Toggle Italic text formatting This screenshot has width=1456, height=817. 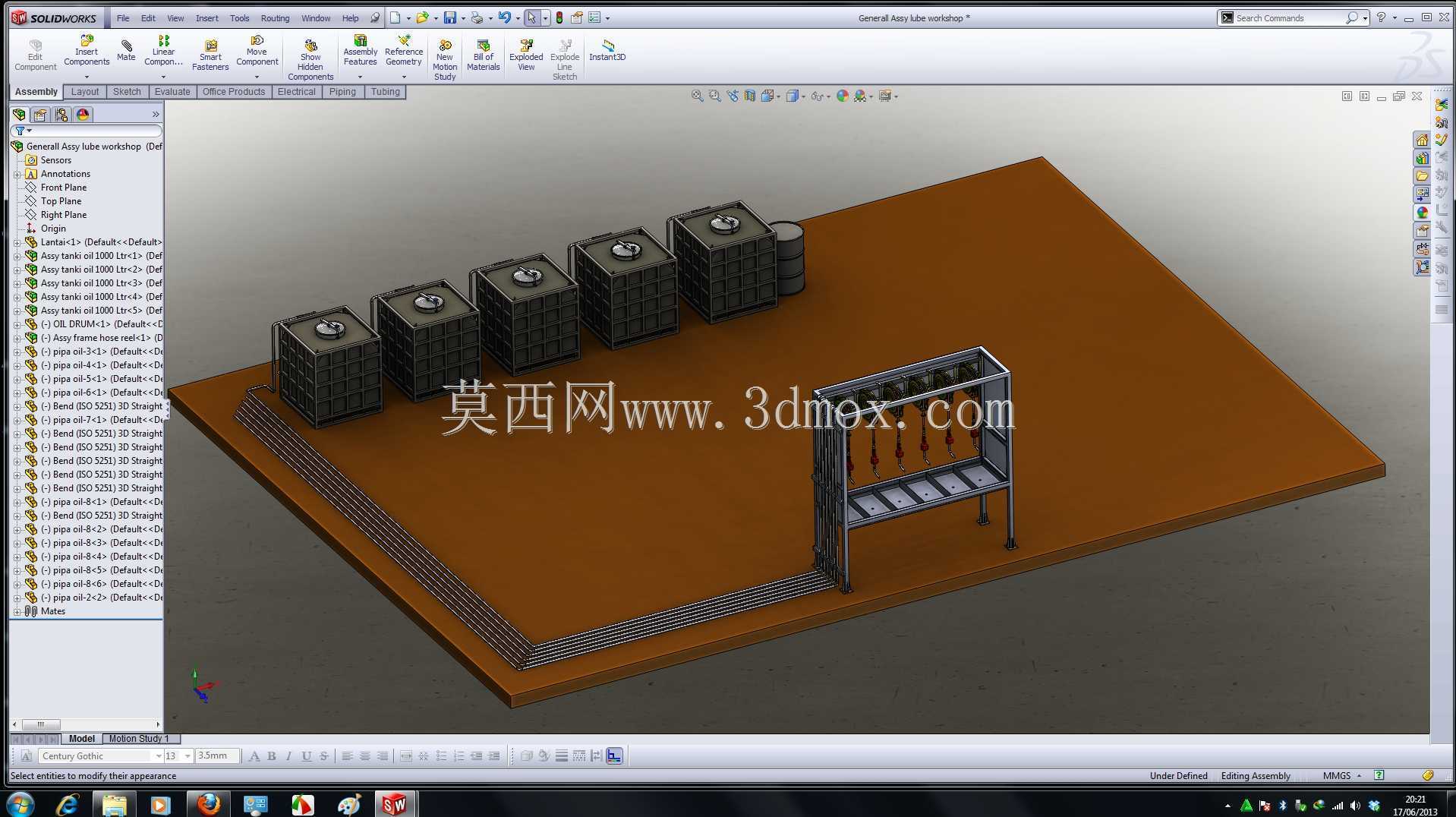click(288, 756)
